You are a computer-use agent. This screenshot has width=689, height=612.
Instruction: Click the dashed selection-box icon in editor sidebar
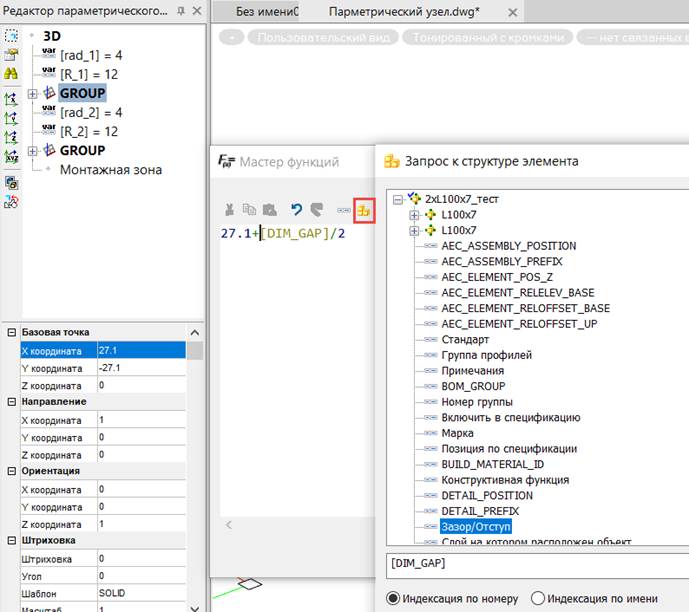(x=11, y=35)
